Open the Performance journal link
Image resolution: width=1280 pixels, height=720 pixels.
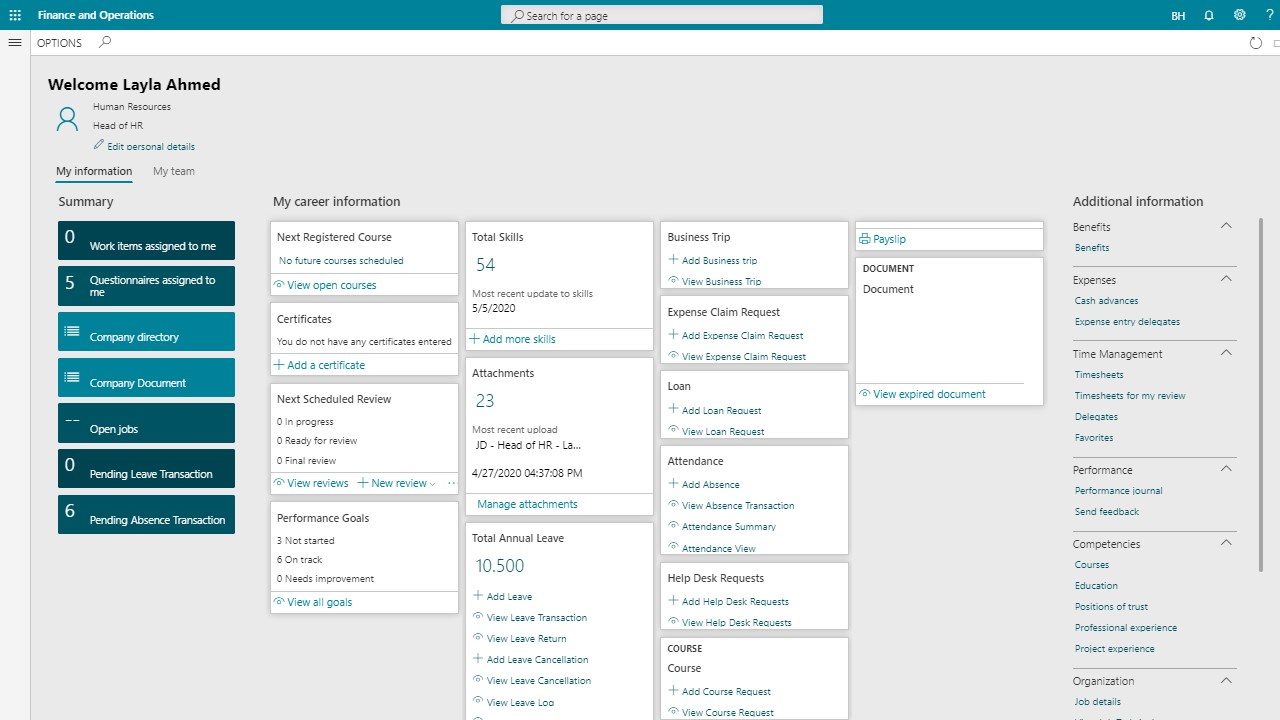(1118, 491)
